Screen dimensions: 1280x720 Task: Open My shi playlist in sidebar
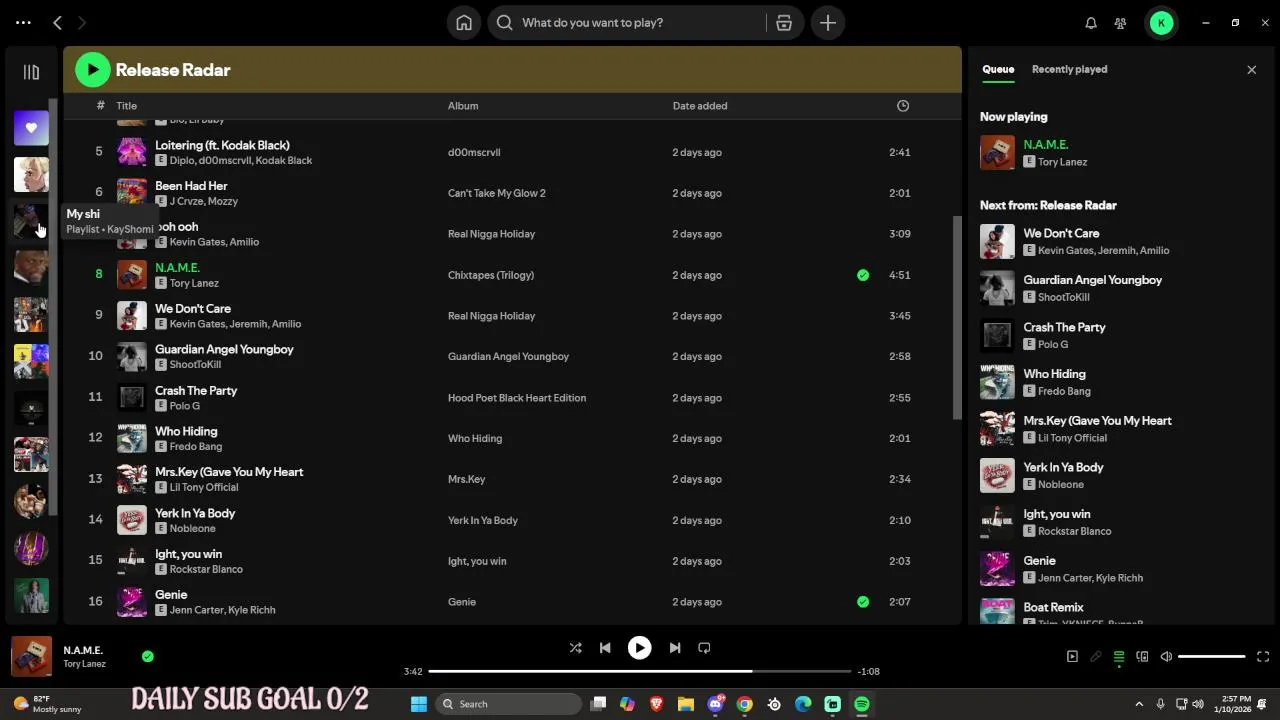click(31, 220)
